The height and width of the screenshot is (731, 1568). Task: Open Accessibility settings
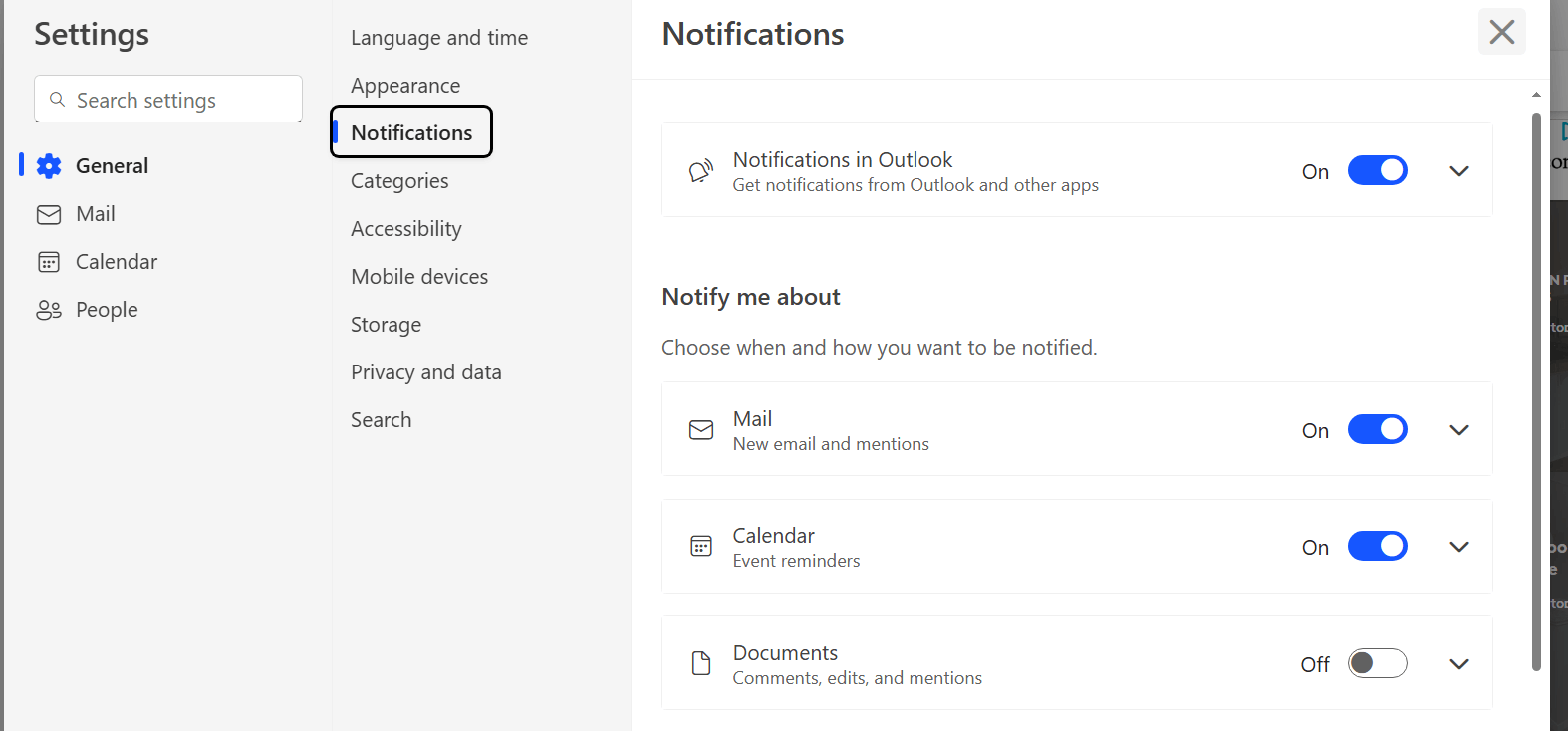[x=406, y=229]
